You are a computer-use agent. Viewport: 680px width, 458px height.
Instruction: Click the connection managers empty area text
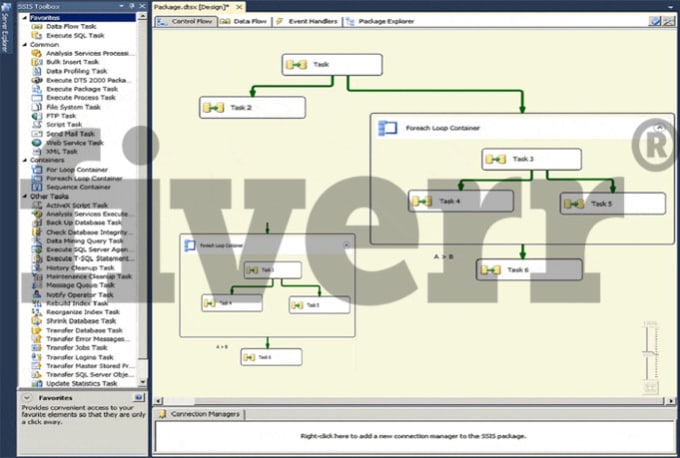coord(413,436)
